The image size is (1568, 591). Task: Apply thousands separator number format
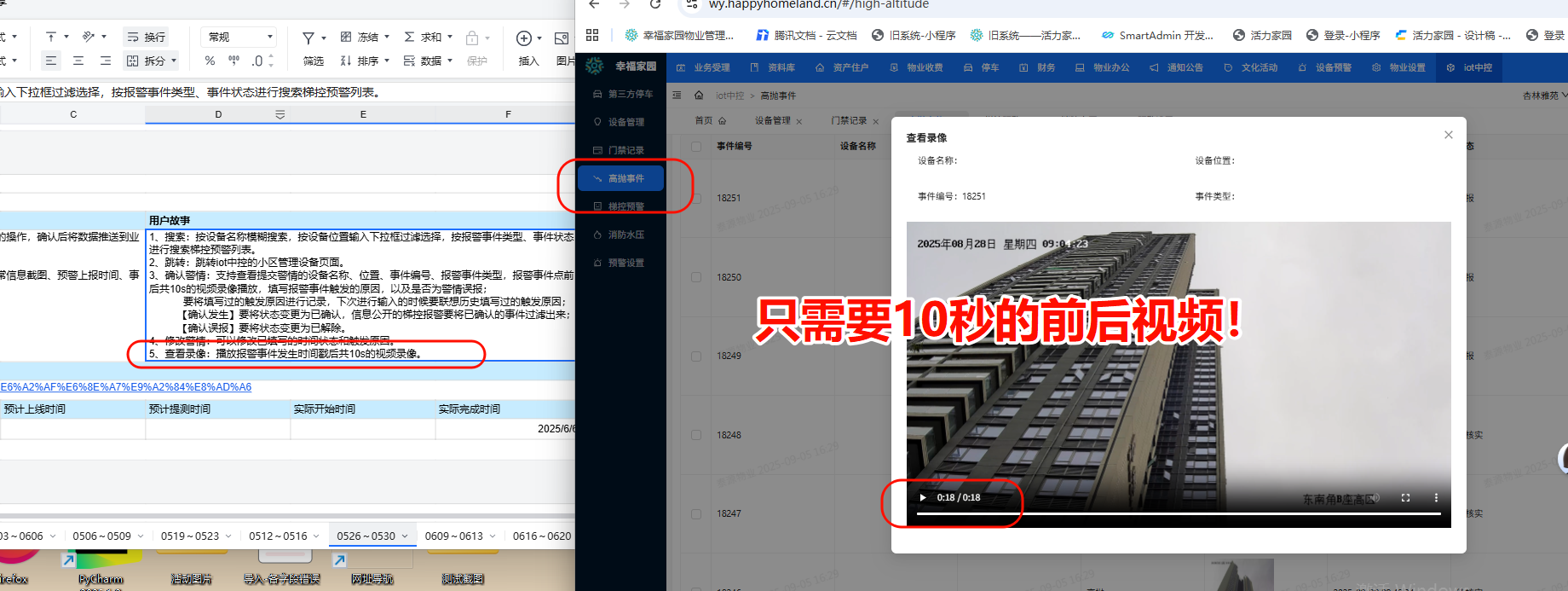(233, 61)
